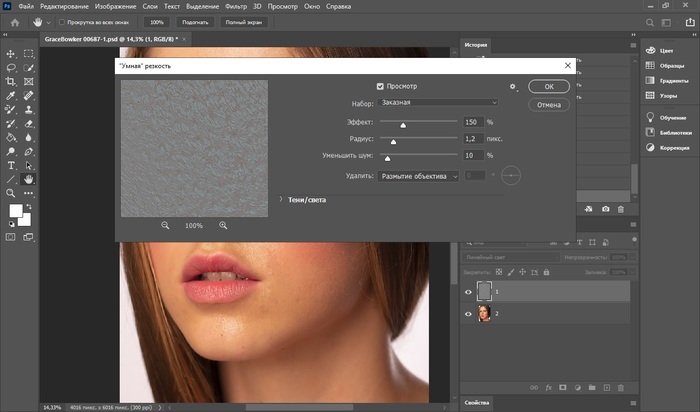Expand the Тени/света section
Image resolution: width=700 pixels, height=412 pixels.
[x=281, y=200]
